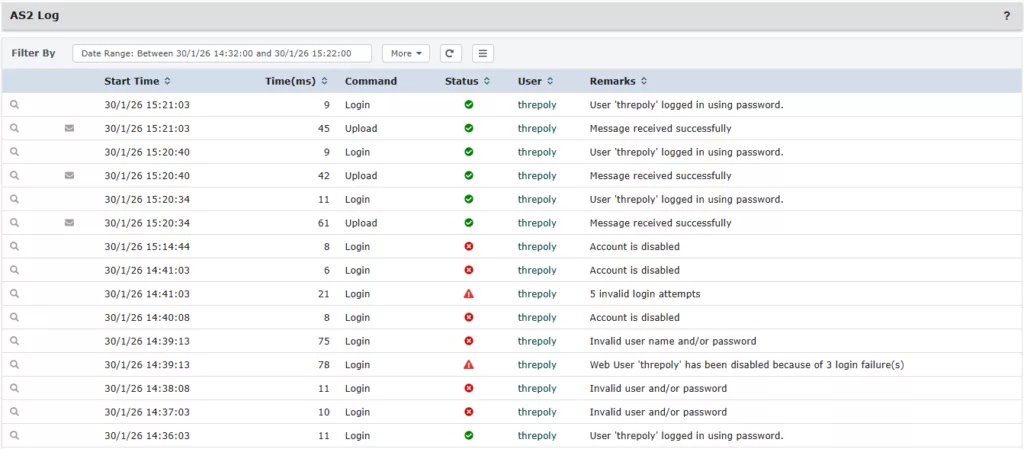Open threpoly link on 14:40:08 row
This screenshot has height=449, width=1024.
tap(537, 317)
